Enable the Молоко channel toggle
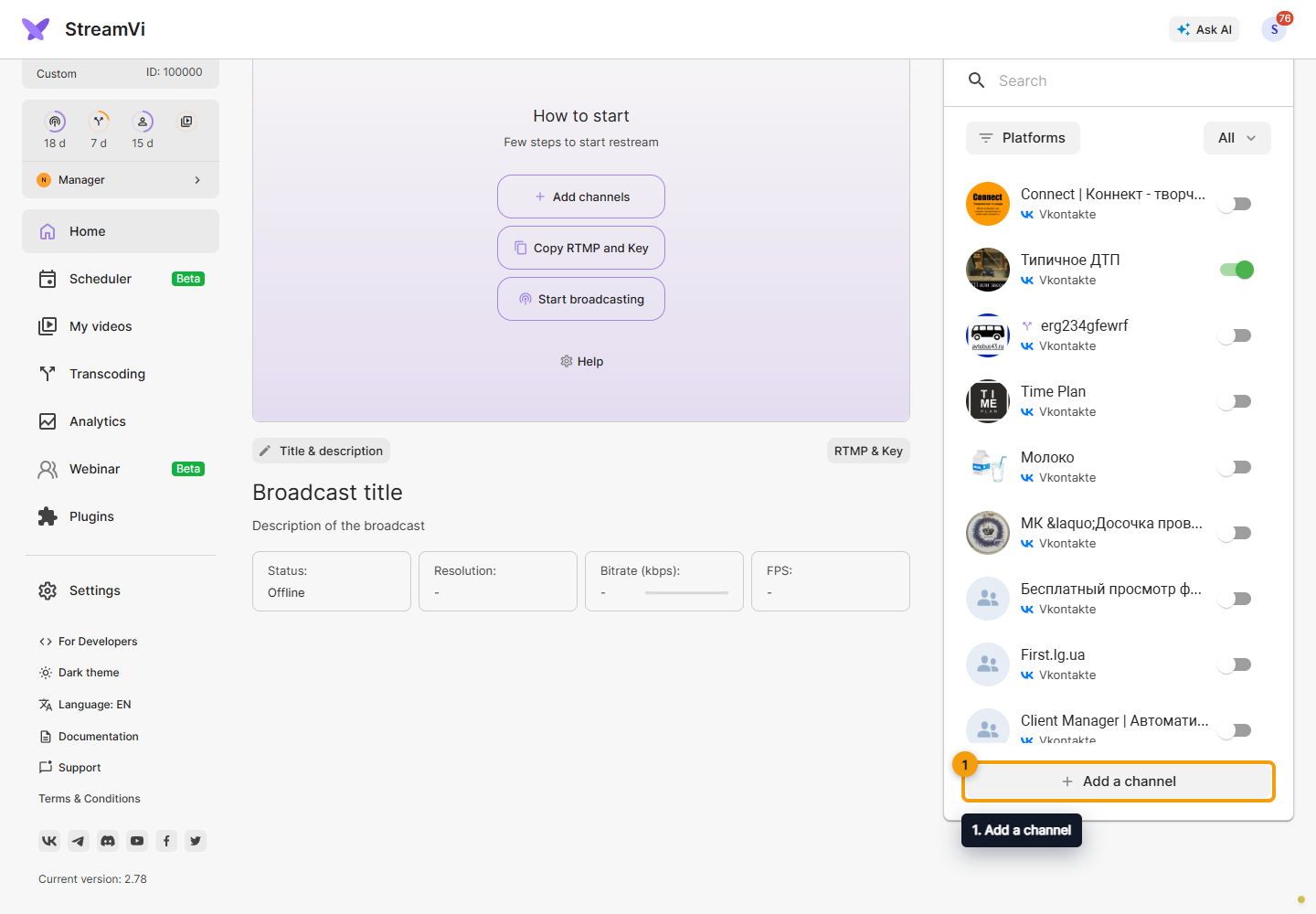Screen dimensions: 1316x914 point(1236,467)
